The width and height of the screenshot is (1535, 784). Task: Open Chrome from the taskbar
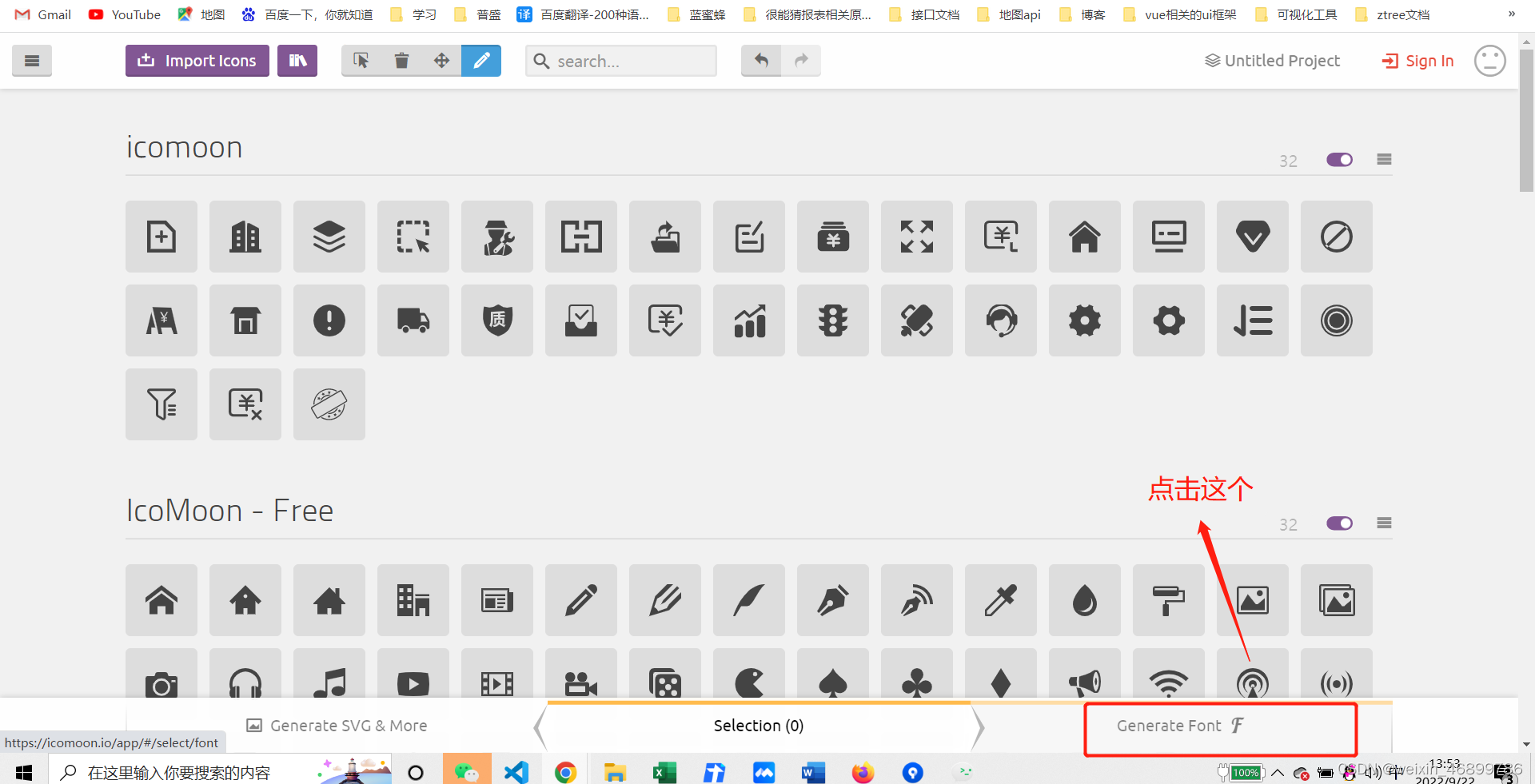coord(565,772)
